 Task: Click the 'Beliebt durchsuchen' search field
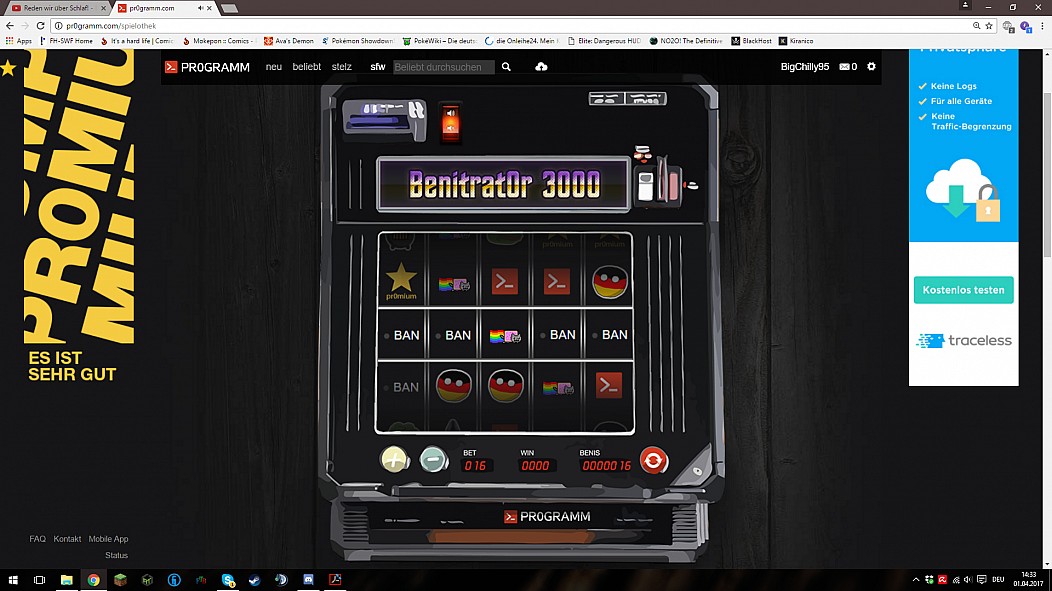tap(443, 67)
